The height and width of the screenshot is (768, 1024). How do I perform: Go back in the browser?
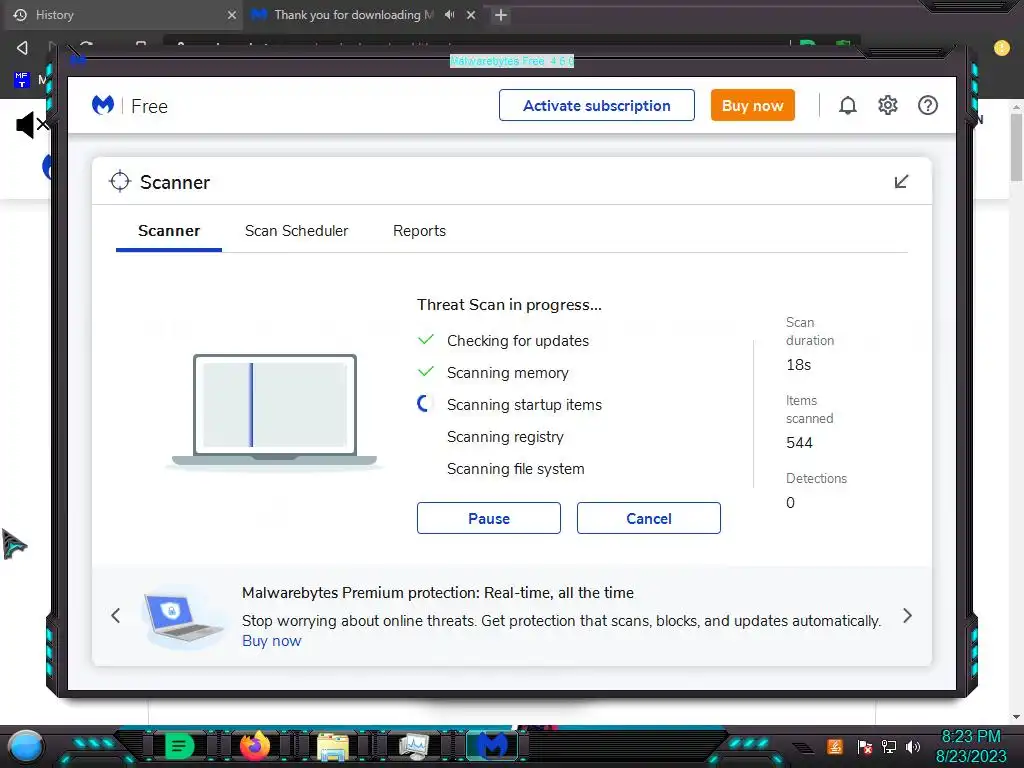(x=22, y=48)
